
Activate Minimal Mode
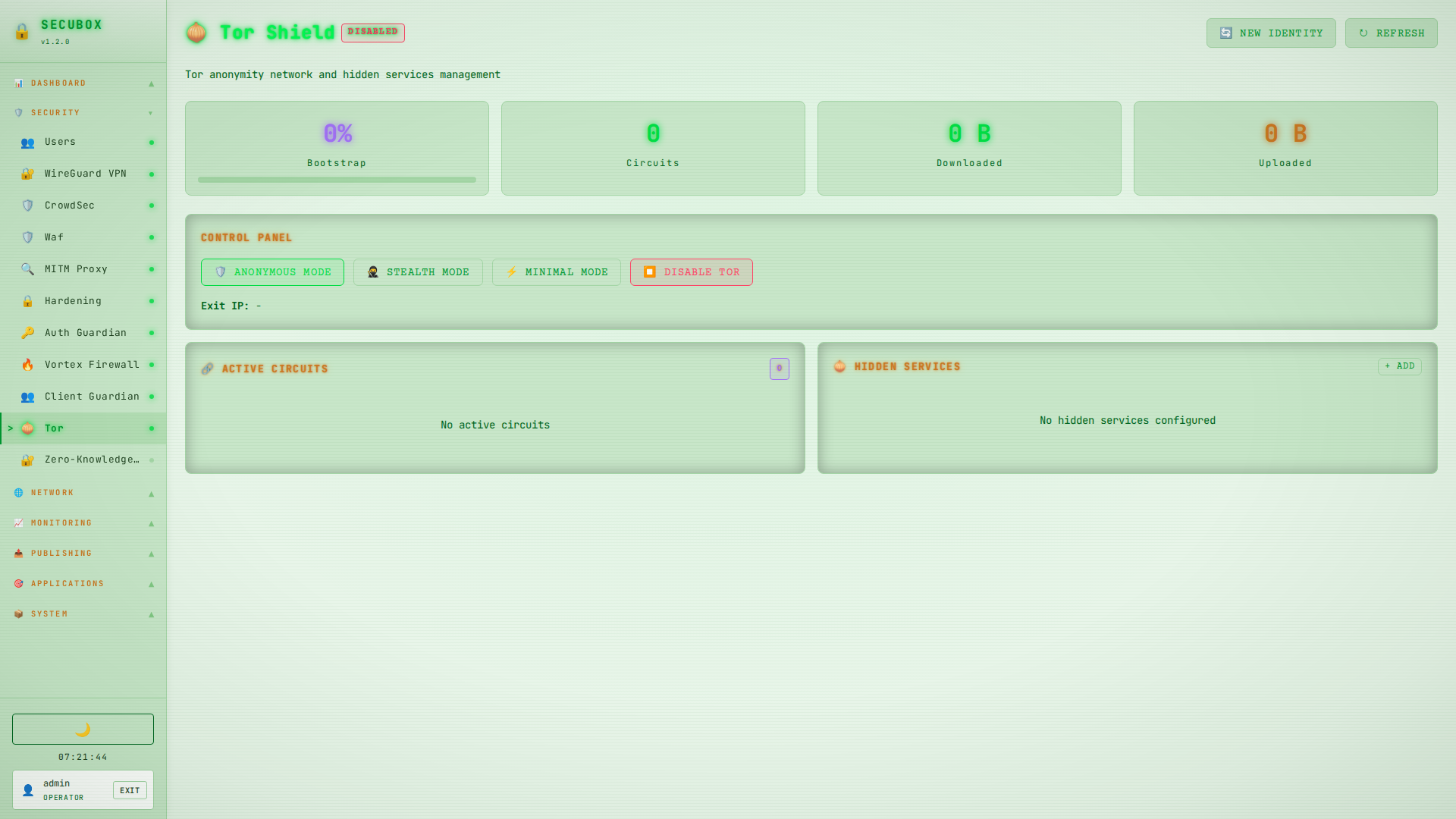click(556, 271)
